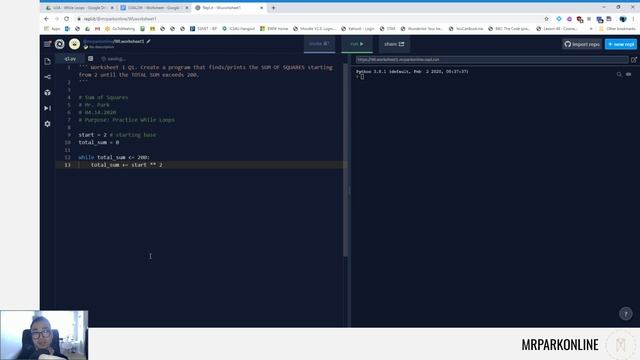Screen dimensions: 640x360
Task: Open Chrome three-dot menu
Action: click(x=634, y=19)
